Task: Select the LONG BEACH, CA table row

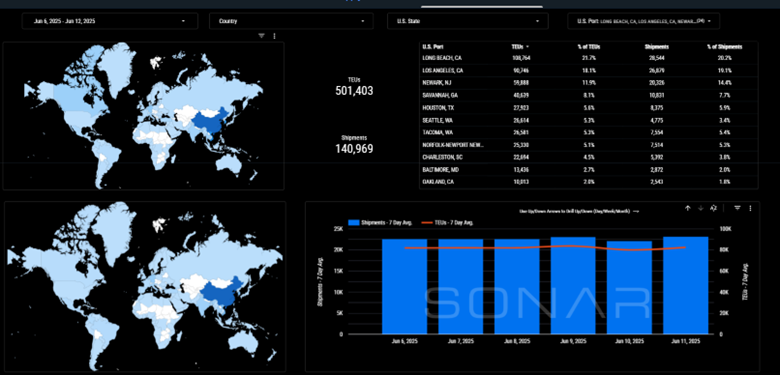Action: point(589,58)
